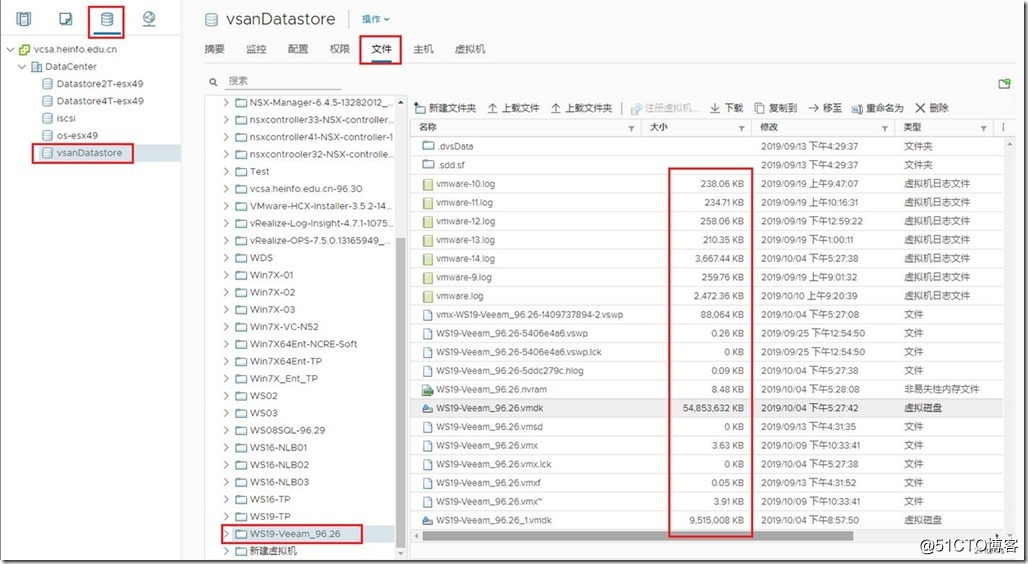Switch to 权限 tab
Image resolution: width=1028 pixels, height=564 pixels.
(340, 49)
